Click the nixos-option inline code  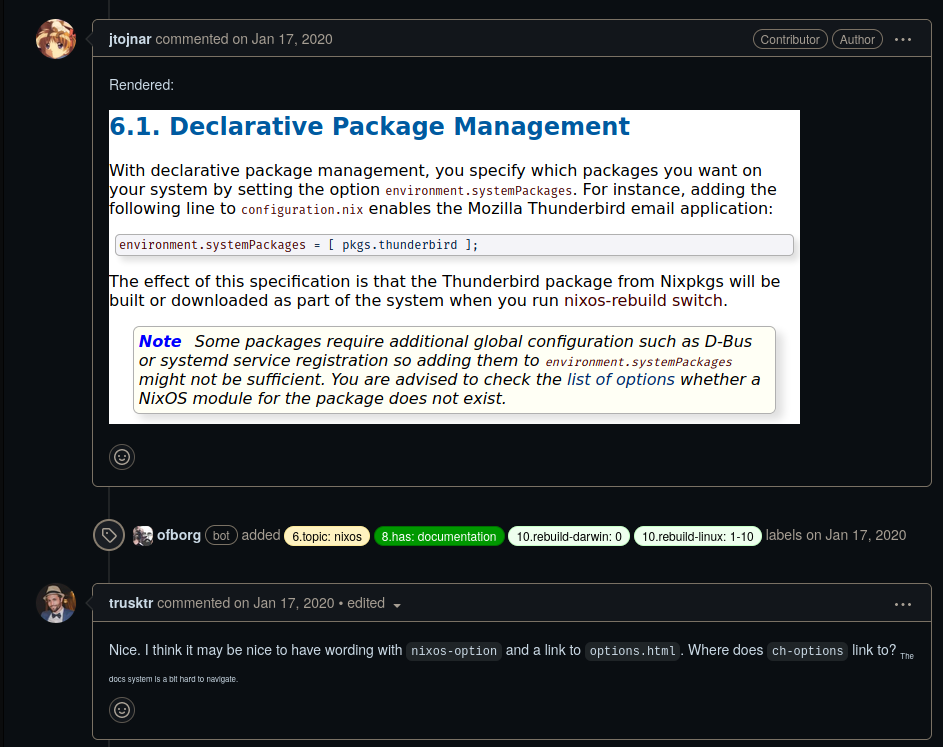[x=453, y=651]
